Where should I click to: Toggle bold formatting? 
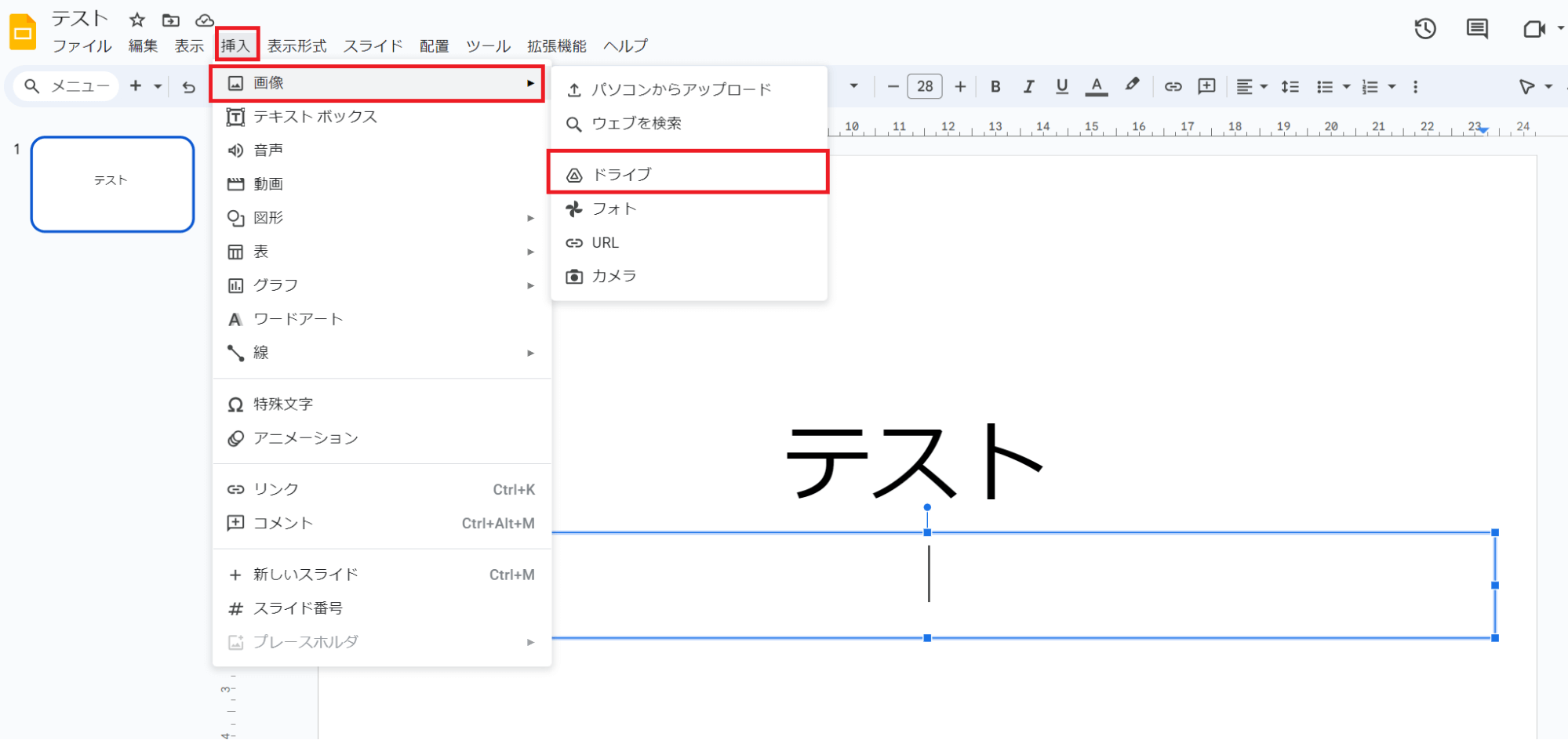coord(995,86)
